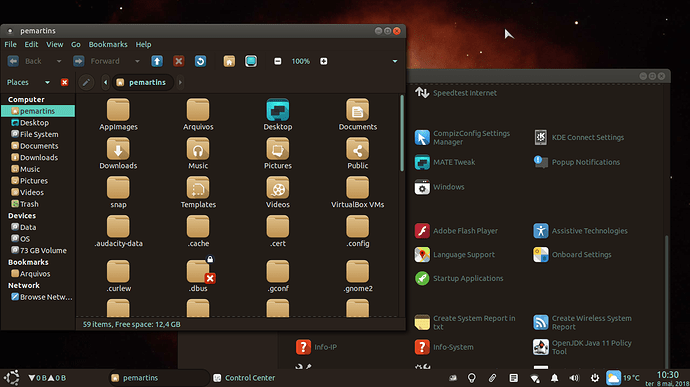This screenshot has height=387, width=690.
Task: Stop loading with the red X icon
Action: pos(178,61)
